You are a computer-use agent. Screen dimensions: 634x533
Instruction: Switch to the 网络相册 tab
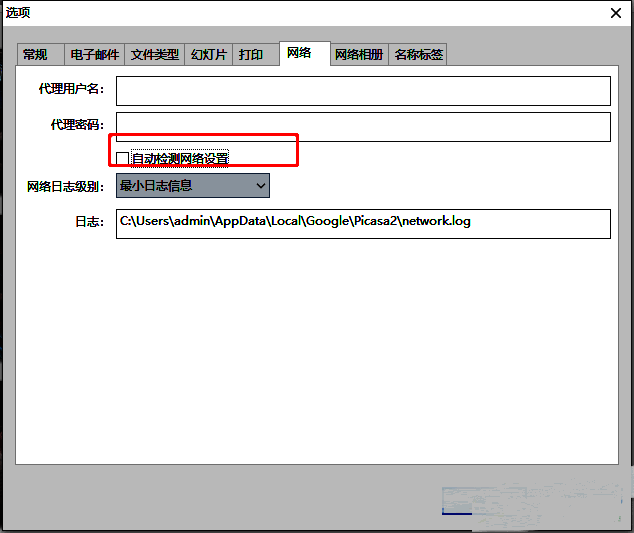(x=358, y=55)
